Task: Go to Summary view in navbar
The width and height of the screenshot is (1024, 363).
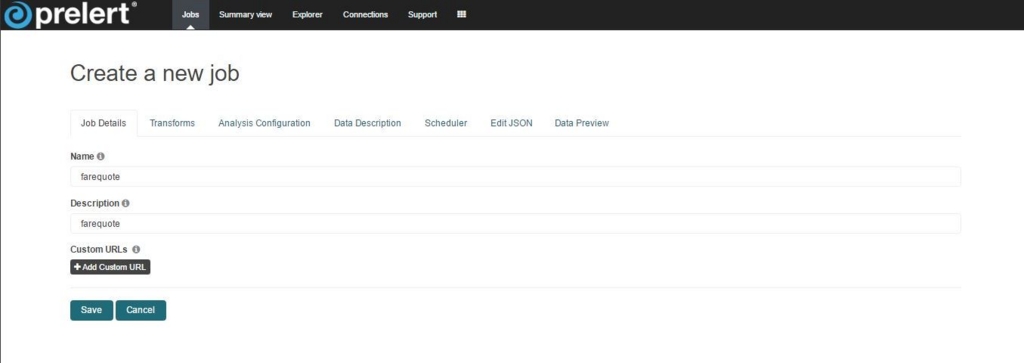Action: pyautogui.click(x=246, y=14)
